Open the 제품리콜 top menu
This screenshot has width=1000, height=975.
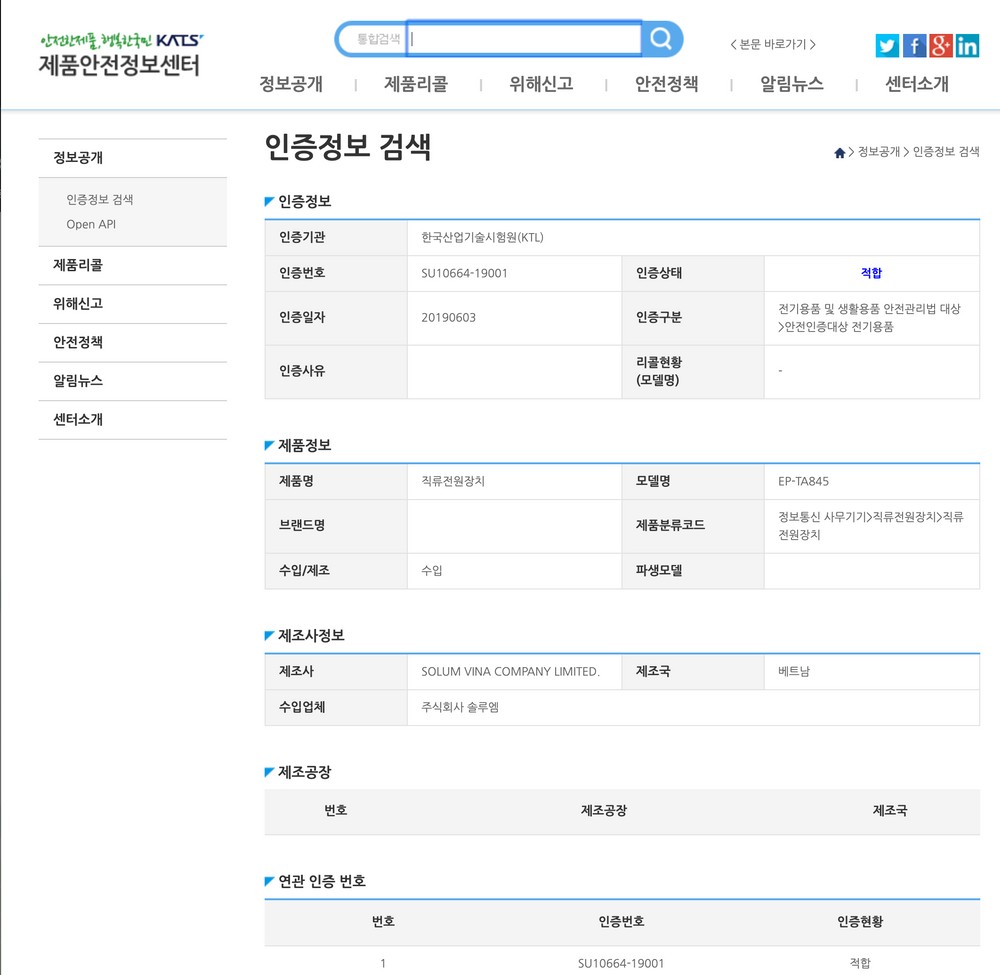click(x=416, y=84)
